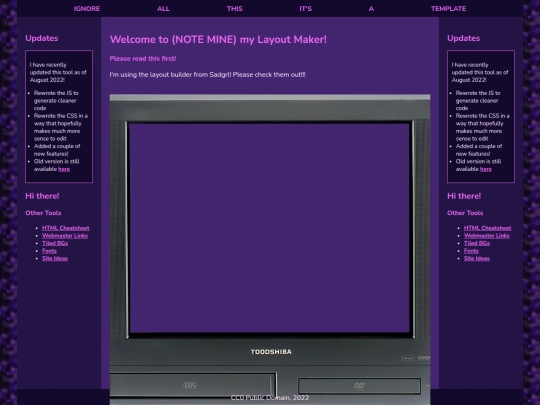Follow the 'here' link in right Updates box
The height and width of the screenshot is (405, 540).
(x=486, y=169)
